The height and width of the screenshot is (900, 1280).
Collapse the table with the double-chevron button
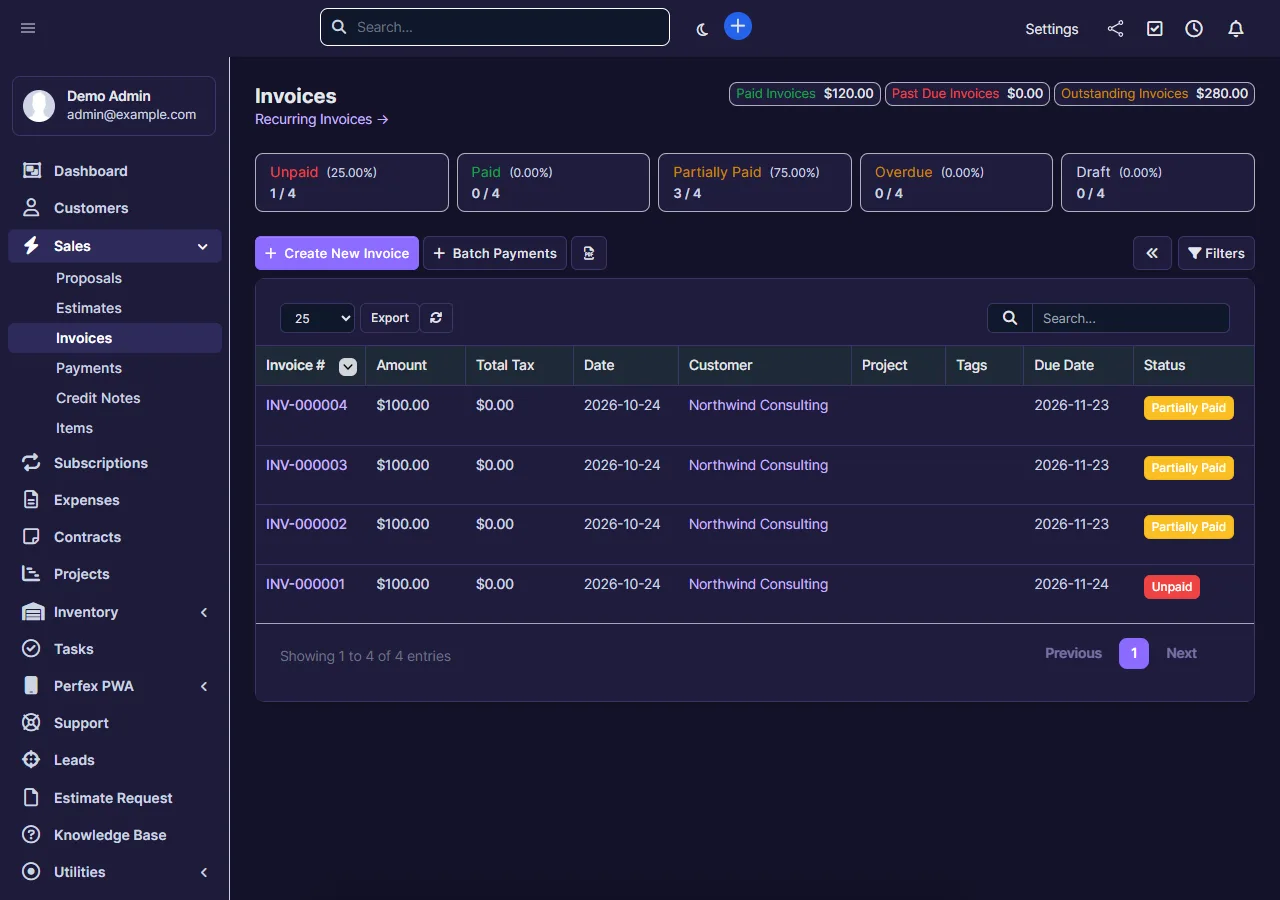click(1152, 253)
